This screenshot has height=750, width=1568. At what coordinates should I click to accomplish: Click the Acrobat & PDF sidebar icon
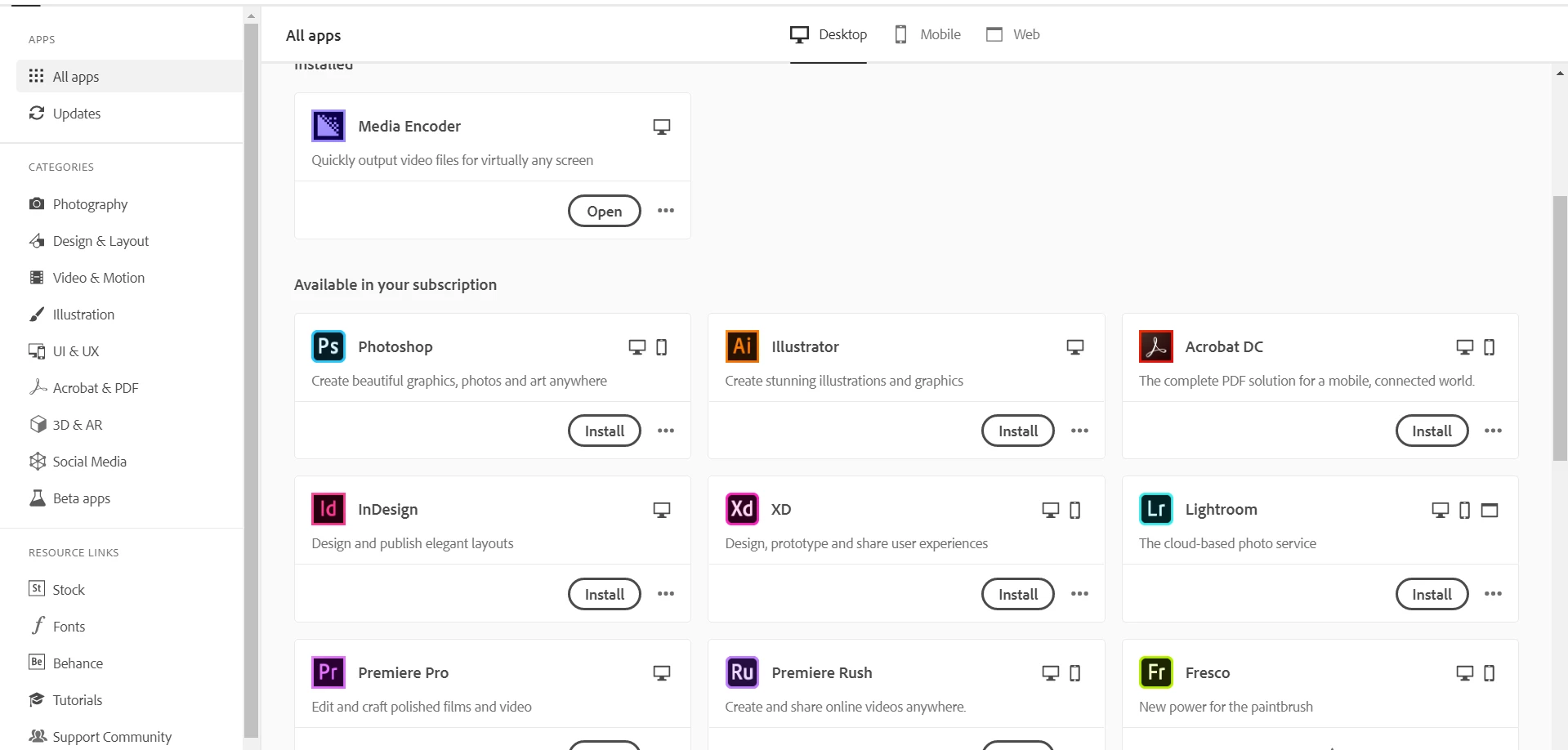[38, 386]
